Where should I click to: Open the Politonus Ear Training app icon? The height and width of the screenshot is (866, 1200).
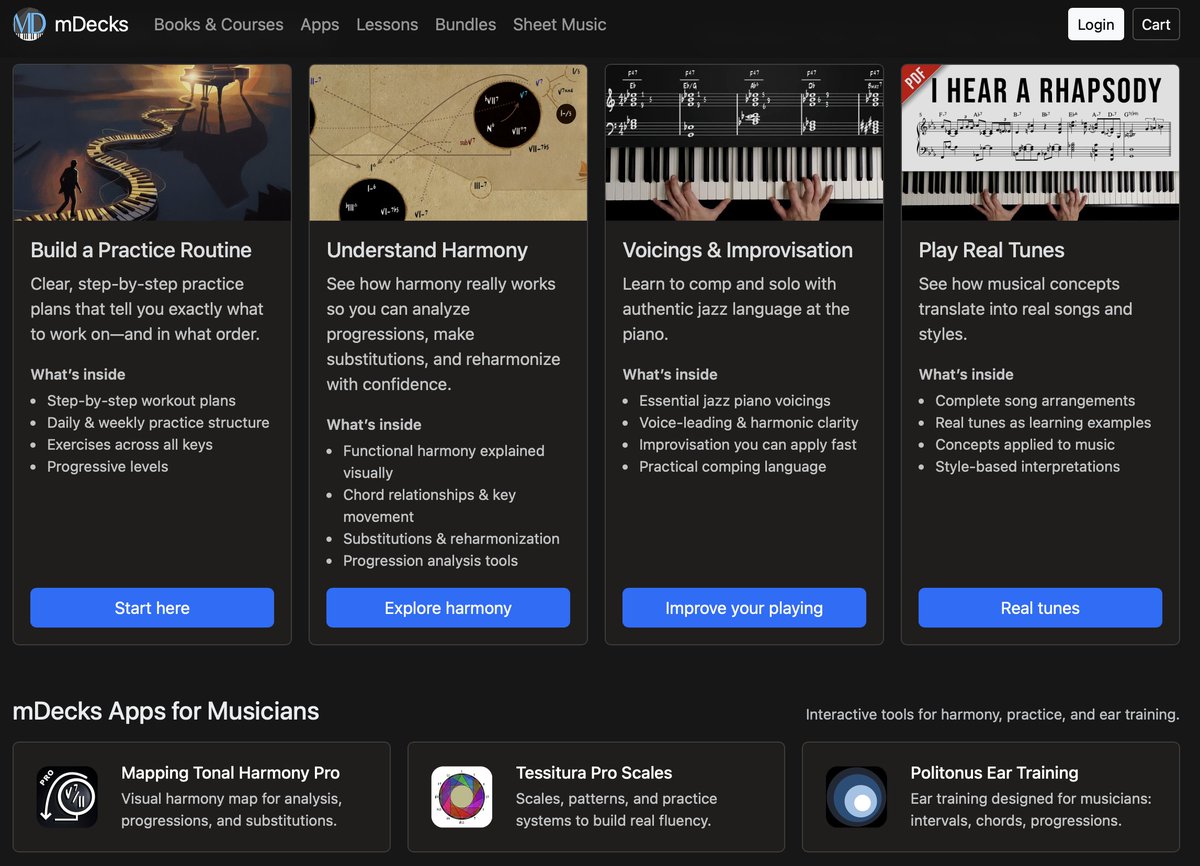[x=857, y=797]
